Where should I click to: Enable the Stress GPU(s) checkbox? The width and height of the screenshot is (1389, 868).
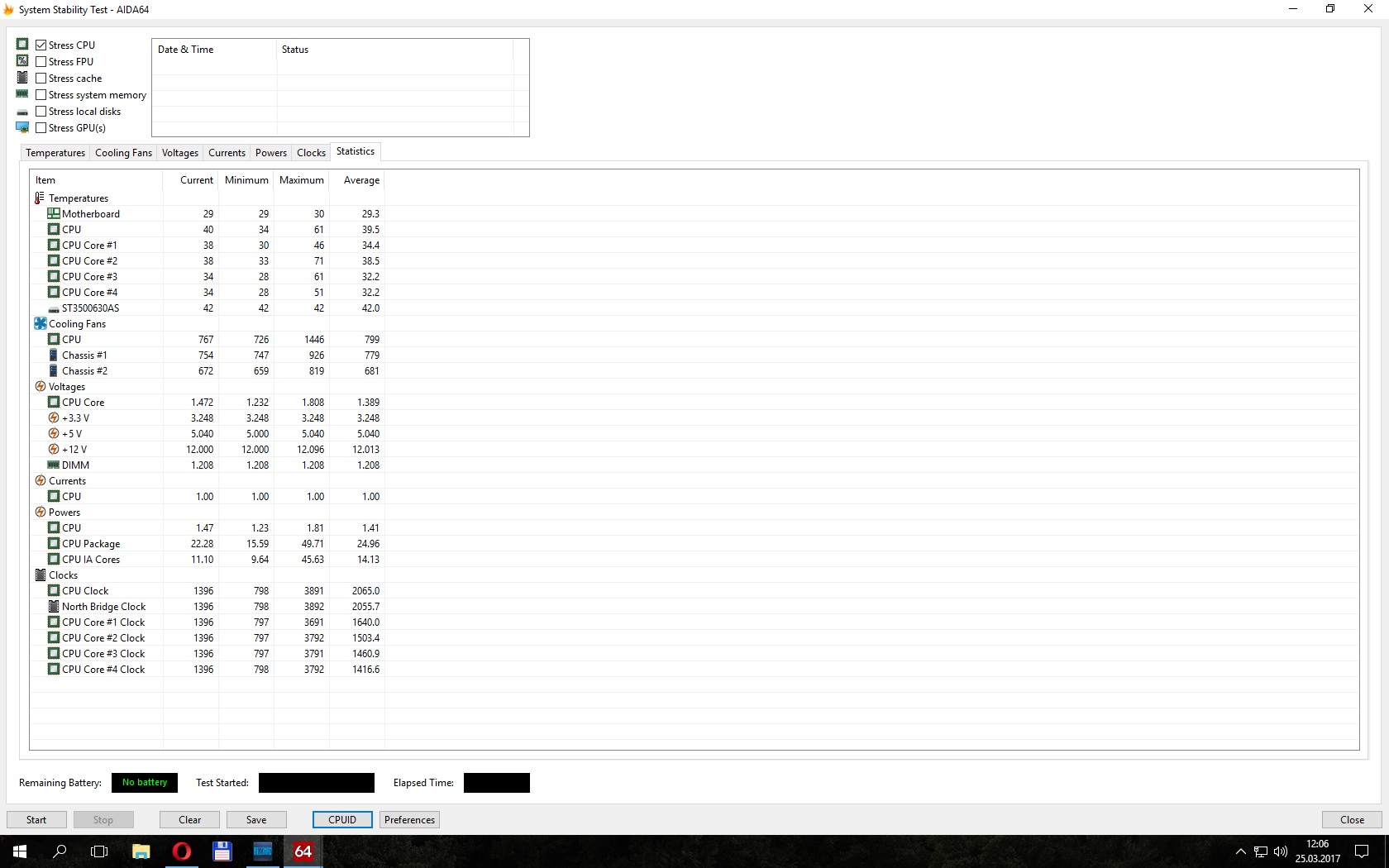tap(41, 128)
